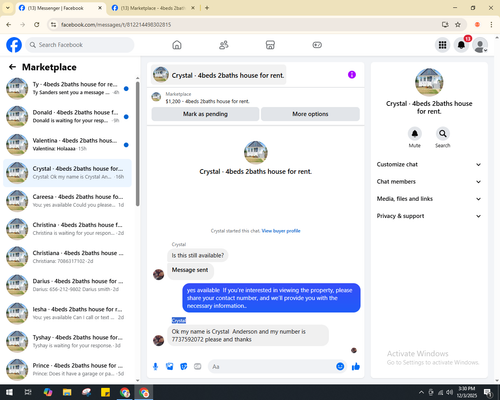Go back from Marketplace chats list
The width and height of the screenshot is (500, 400).
(x=12, y=67)
